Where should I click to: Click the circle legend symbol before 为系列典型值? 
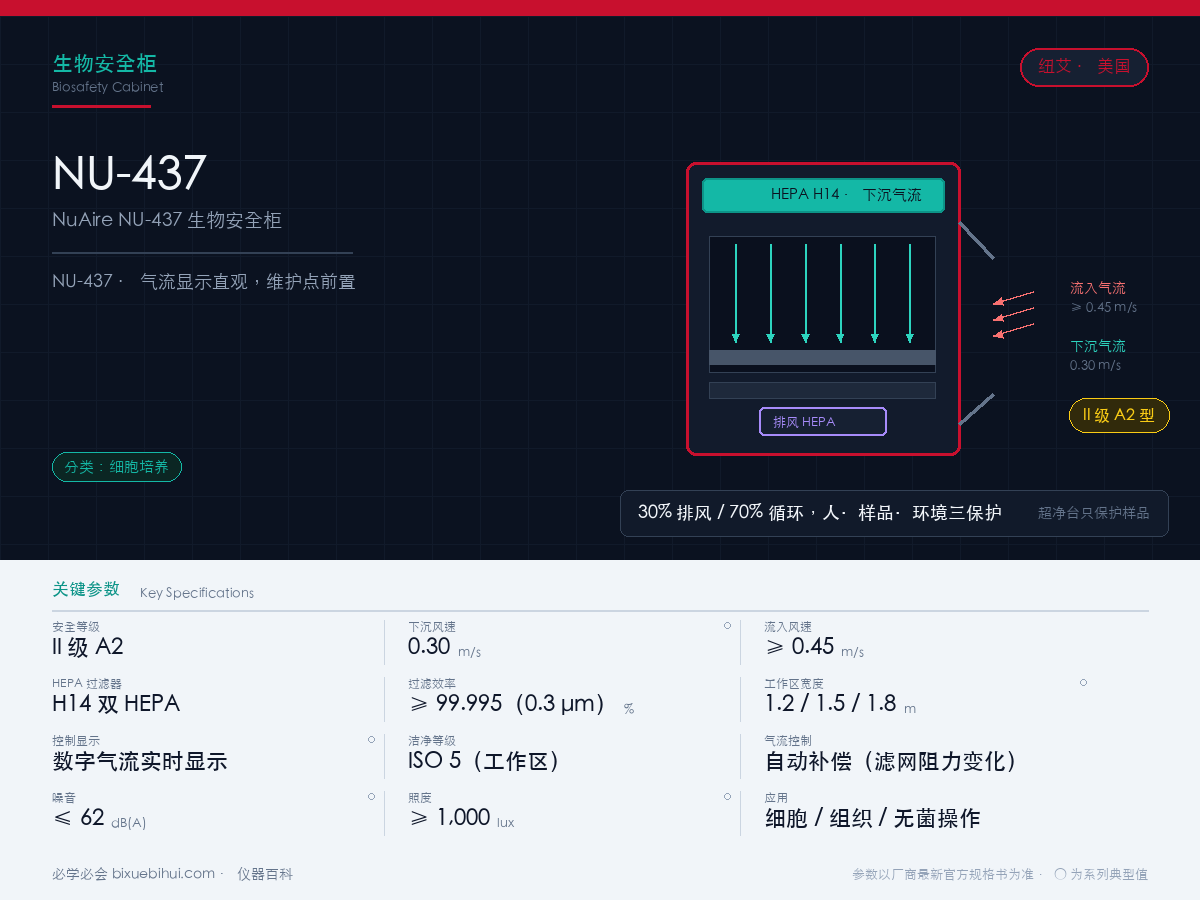(1060, 874)
